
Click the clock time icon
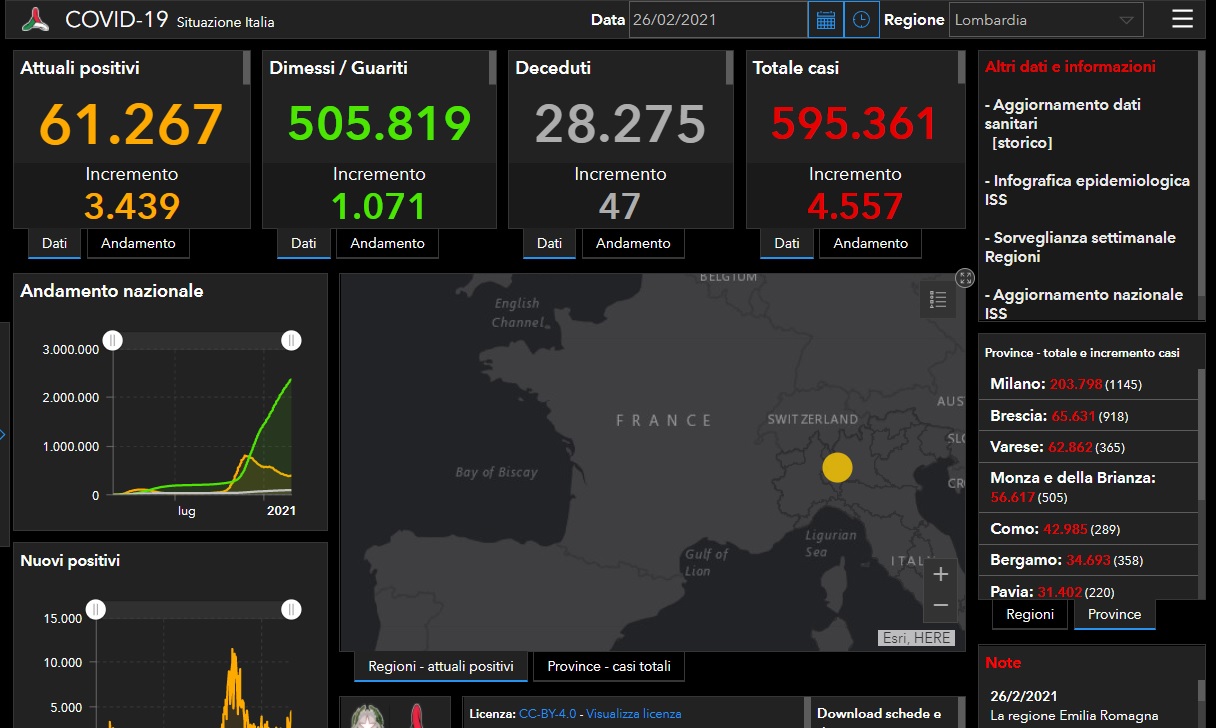pos(862,20)
